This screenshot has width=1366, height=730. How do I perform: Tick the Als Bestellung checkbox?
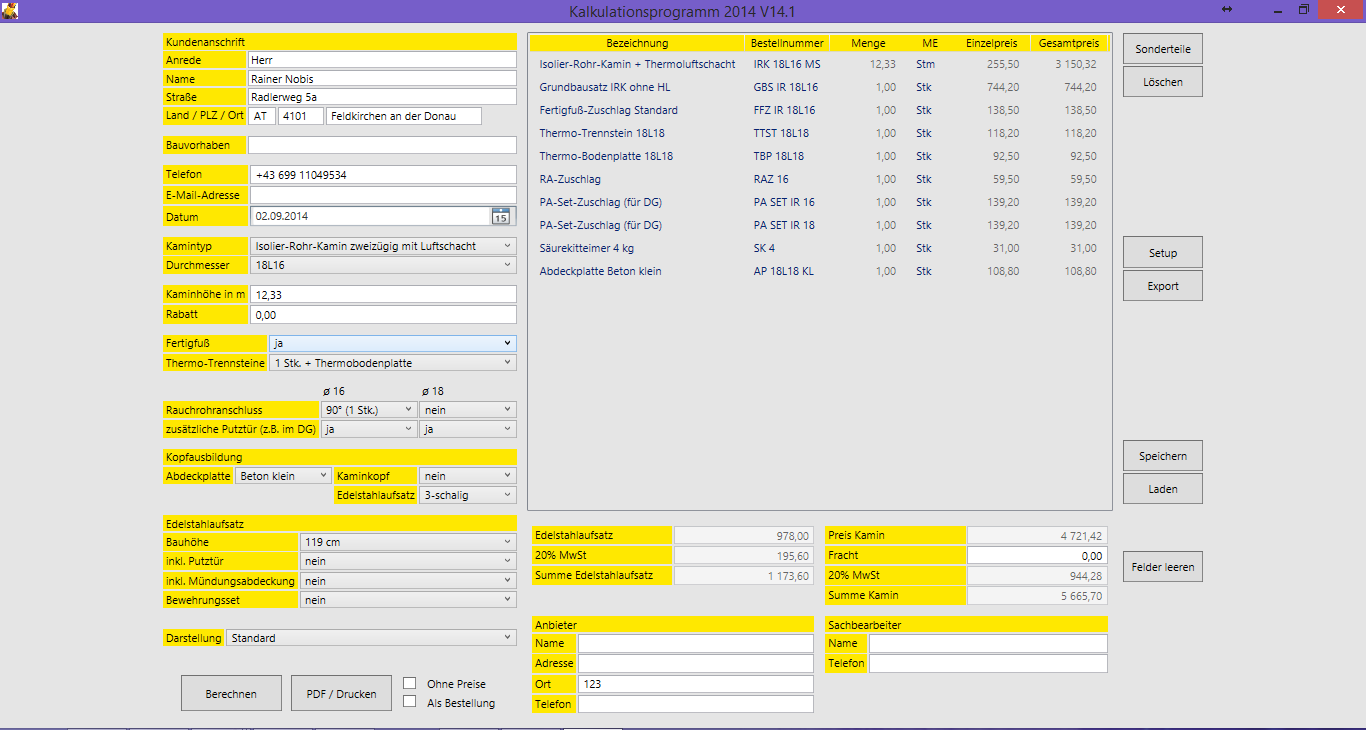(410, 702)
